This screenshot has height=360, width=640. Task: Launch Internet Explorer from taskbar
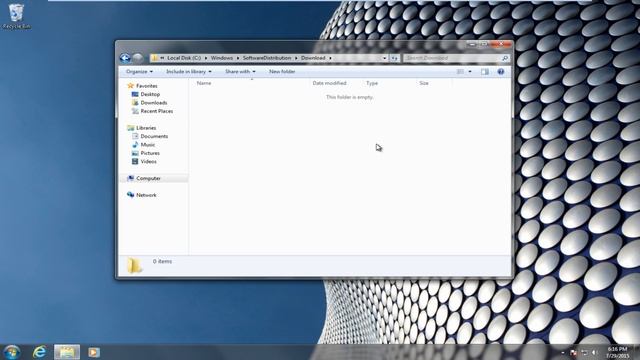40,352
